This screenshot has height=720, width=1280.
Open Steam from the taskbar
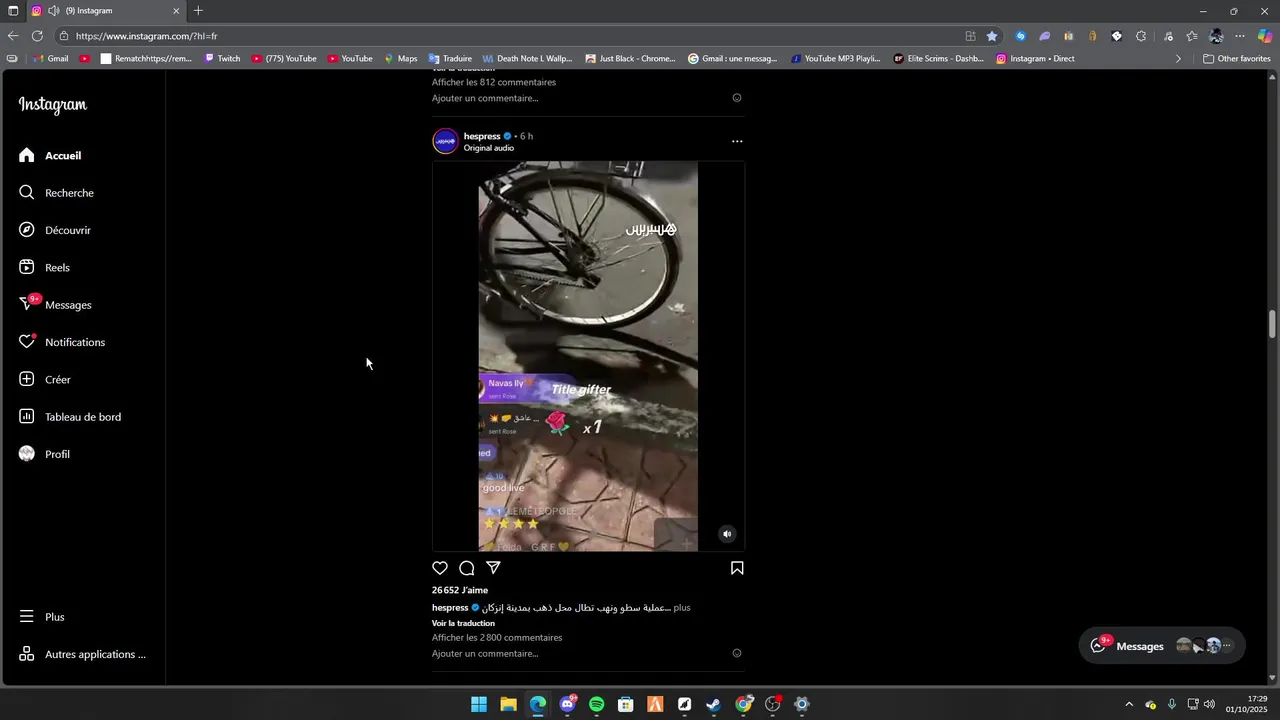pyautogui.click(x=713, y=704)
